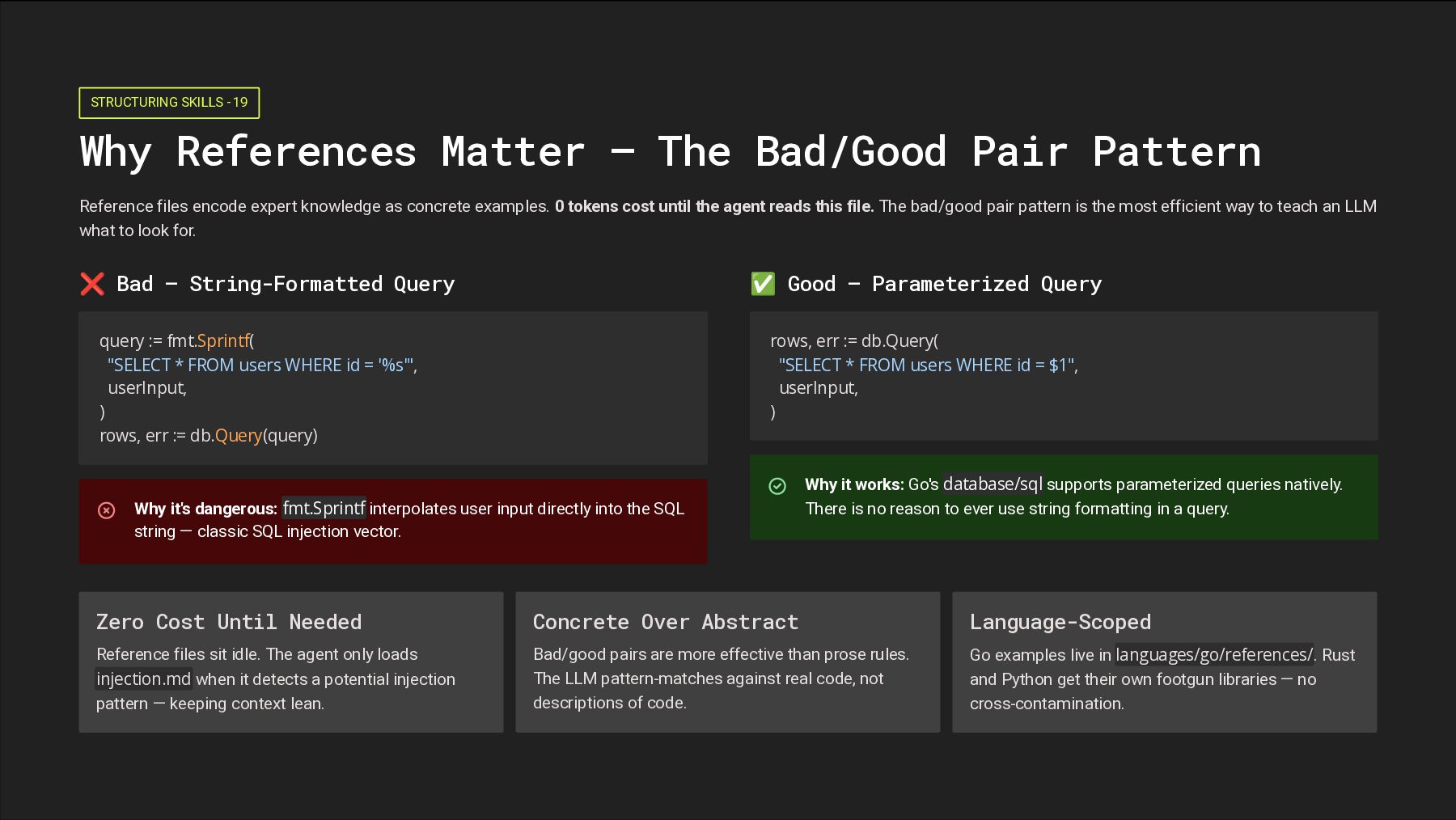Click the orange Sprintf text in bad code block
Screen dimensions: 1456x820
223,341
